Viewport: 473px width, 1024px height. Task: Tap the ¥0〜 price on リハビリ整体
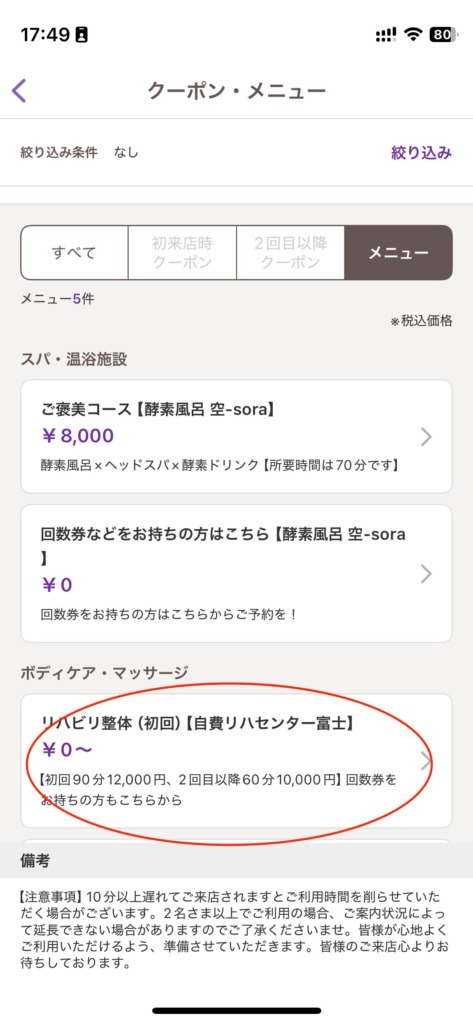pos(66,749)
